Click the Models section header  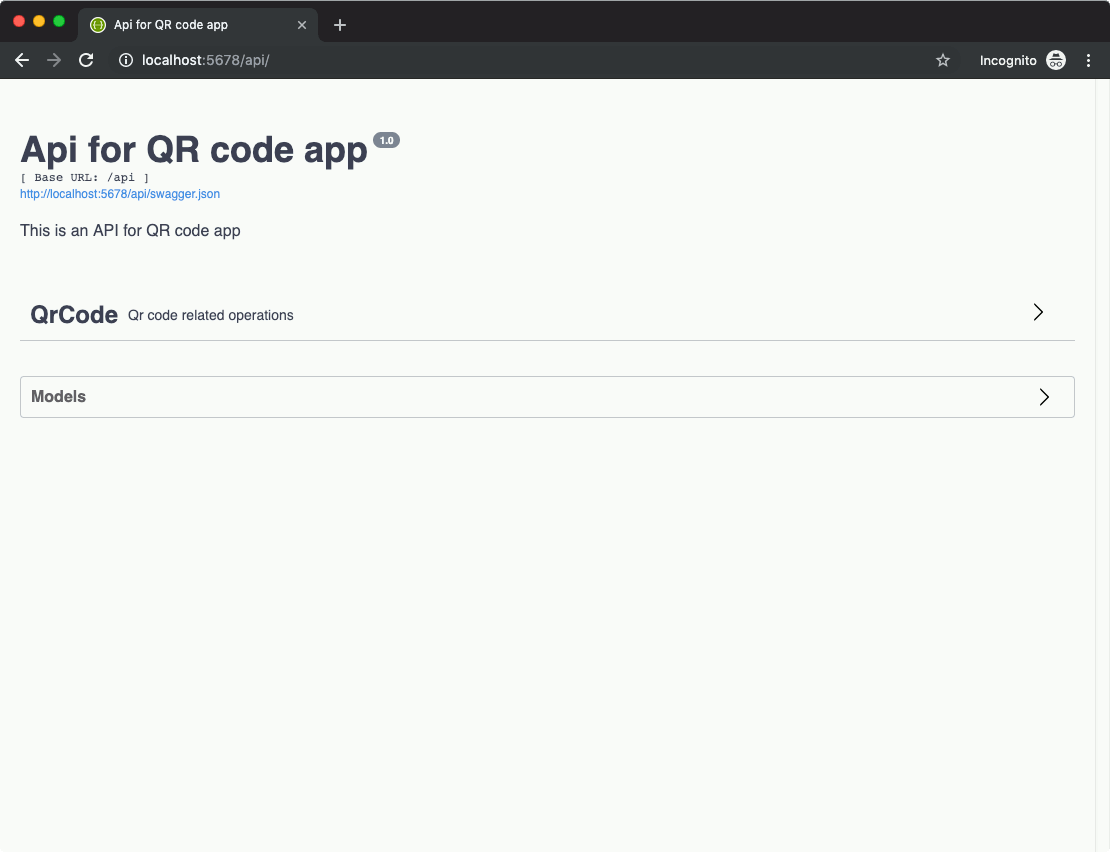[x=58, y=396]
